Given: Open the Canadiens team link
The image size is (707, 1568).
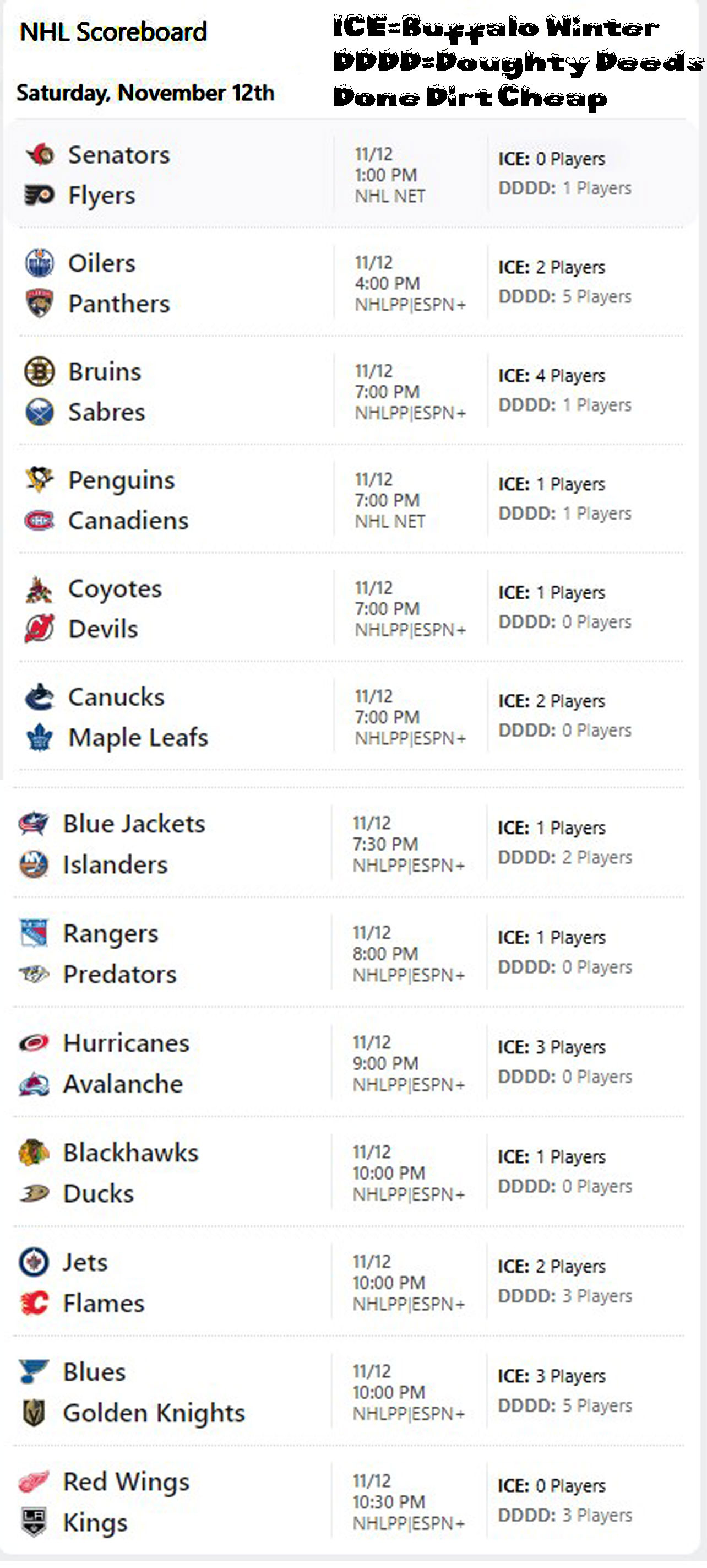Looking at the screenshot, I should 128,521.
